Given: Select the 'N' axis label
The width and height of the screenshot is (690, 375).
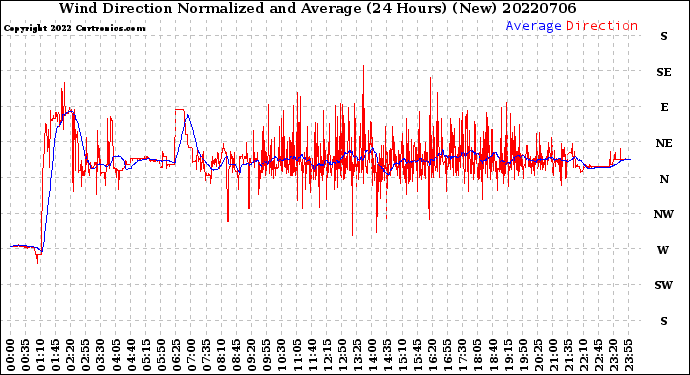Looking at the screenshot, I should coord(664,179).
